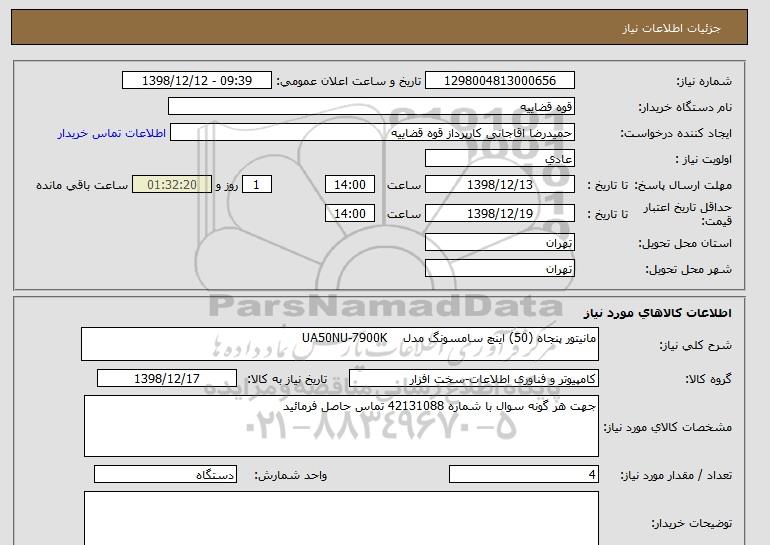Click the label ایجاد کننده درخواست

[676, 134]
